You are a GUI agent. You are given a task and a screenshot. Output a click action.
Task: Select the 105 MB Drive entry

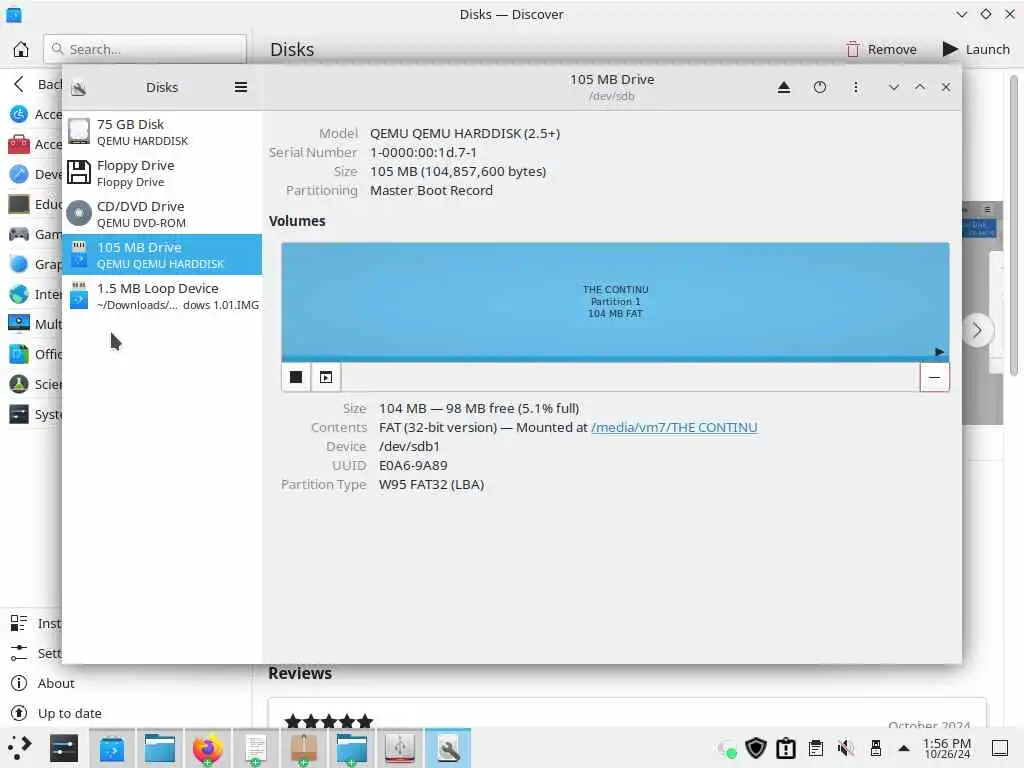(162, 255)
